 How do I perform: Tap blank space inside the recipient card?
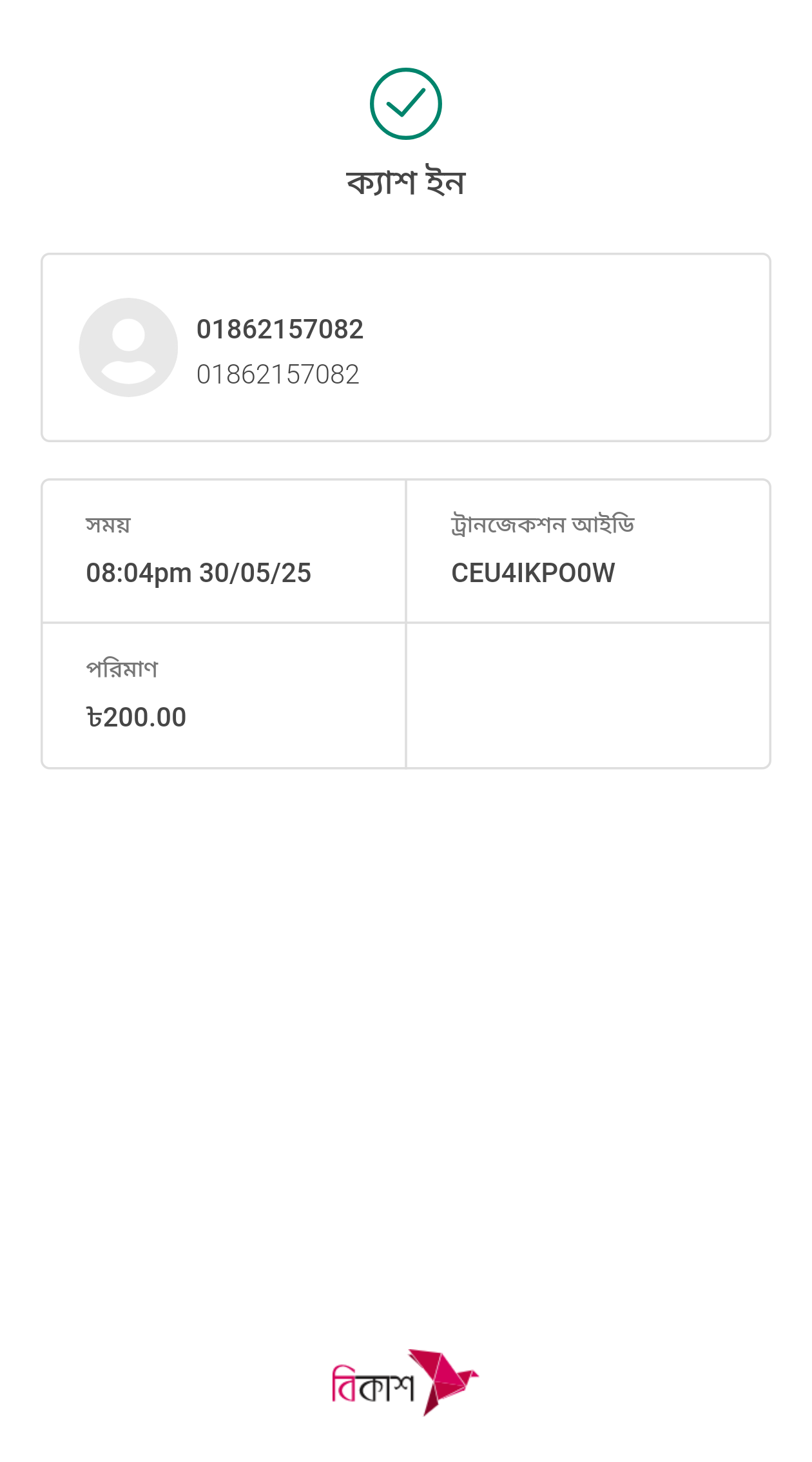[x=567, y=348]
